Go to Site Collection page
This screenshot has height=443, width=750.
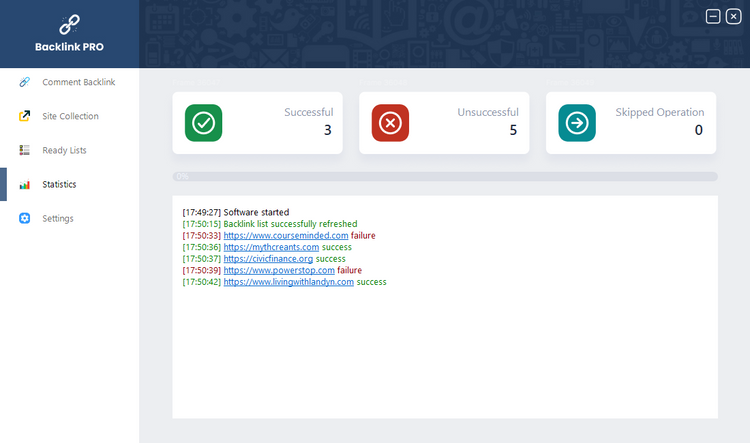(x=70, y=116)
